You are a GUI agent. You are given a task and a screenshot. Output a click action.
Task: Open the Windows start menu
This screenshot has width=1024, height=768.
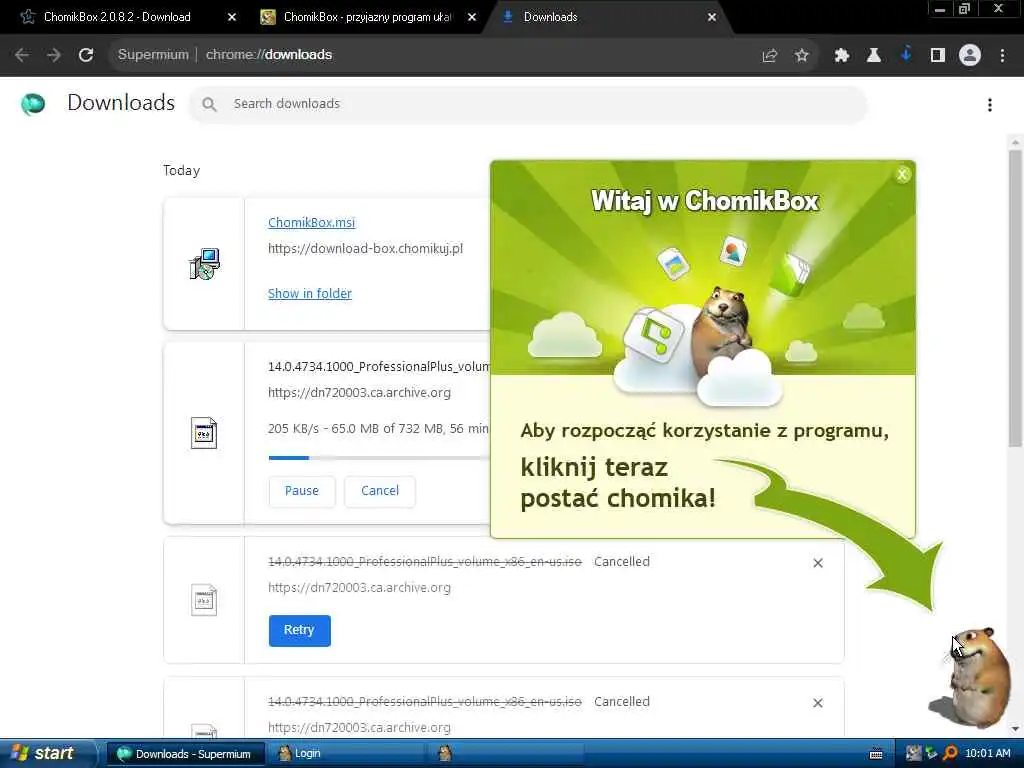coord(47,753)
